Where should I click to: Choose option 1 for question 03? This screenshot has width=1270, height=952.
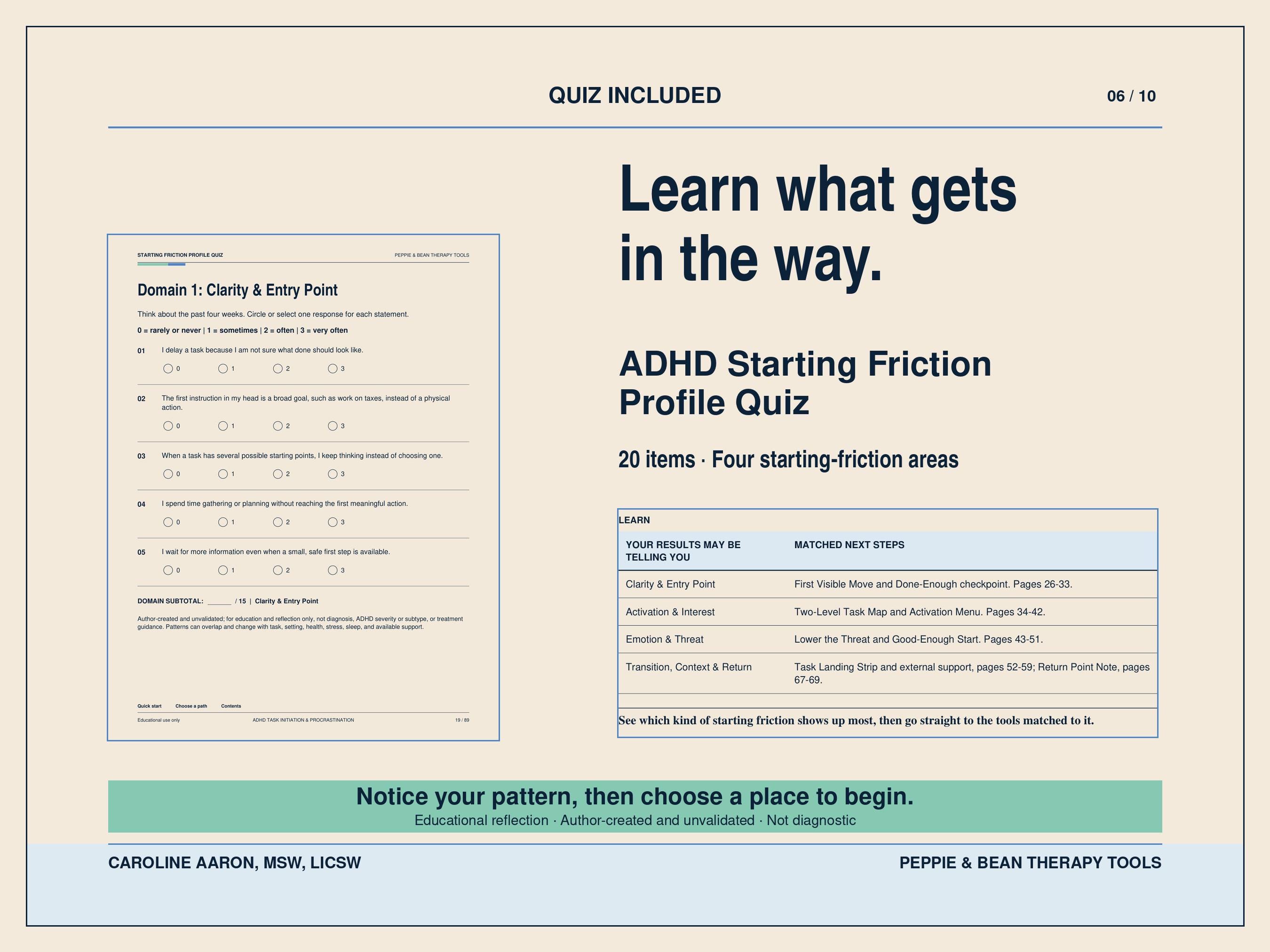point(223,474)
